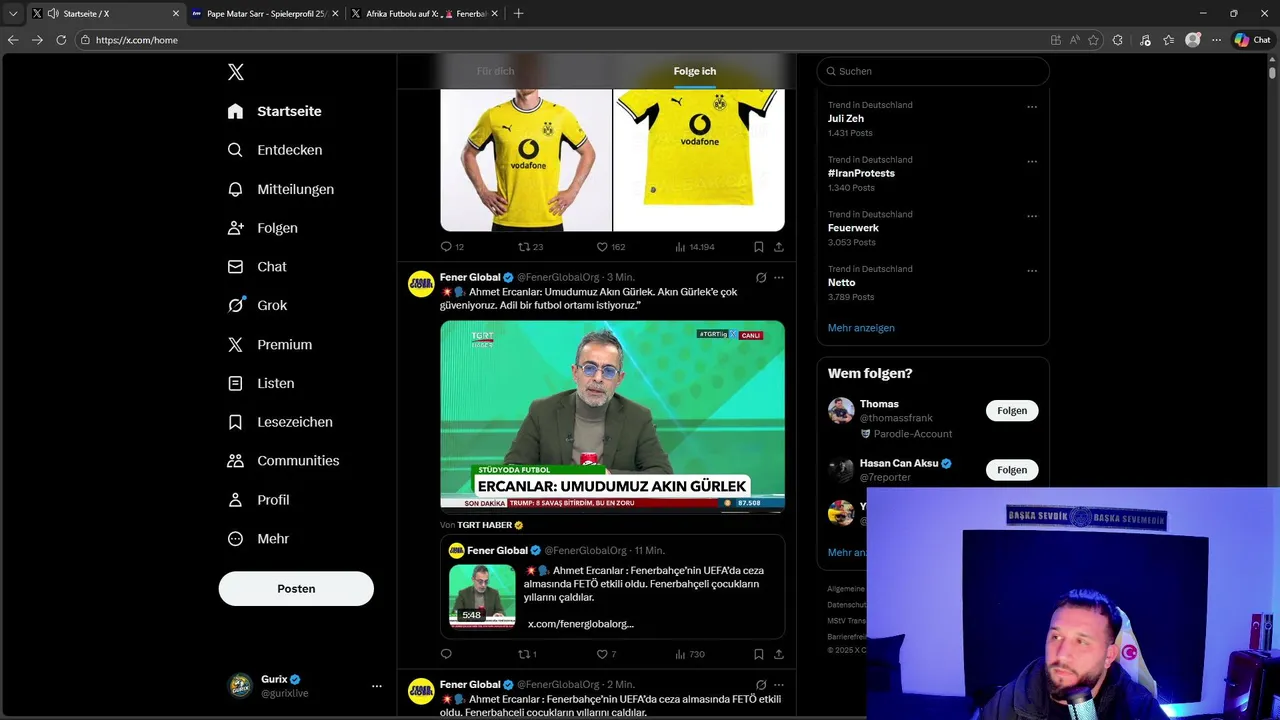Open a new browser tab
The height and width of the screenshot is (720, 1280).
(x=518, y=14)
